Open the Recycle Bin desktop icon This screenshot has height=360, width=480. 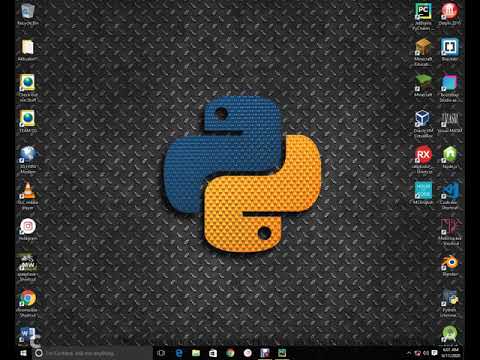(x=28, y=12)
